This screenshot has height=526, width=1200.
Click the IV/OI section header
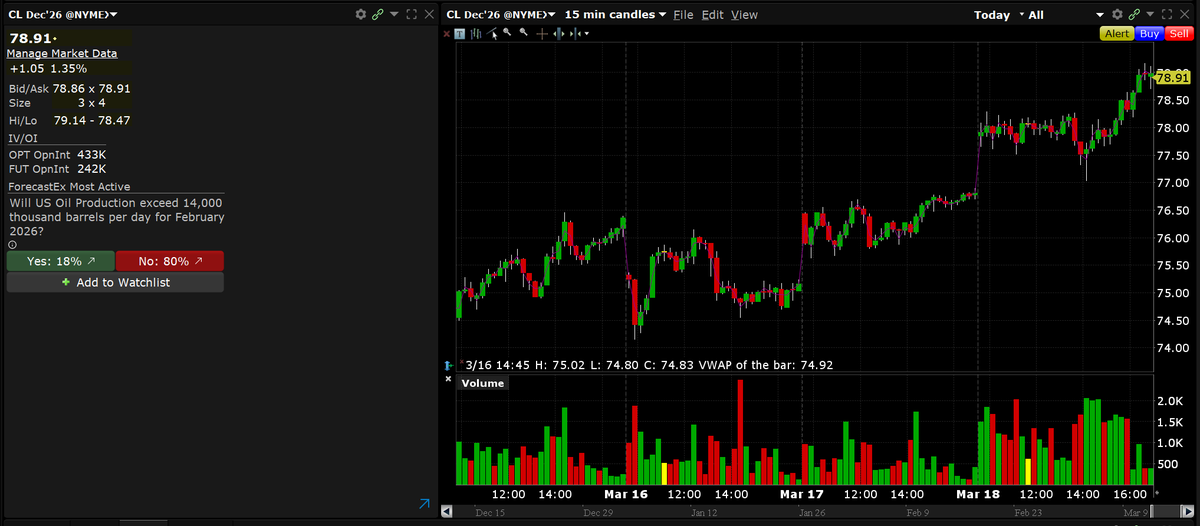click(22, 137)
